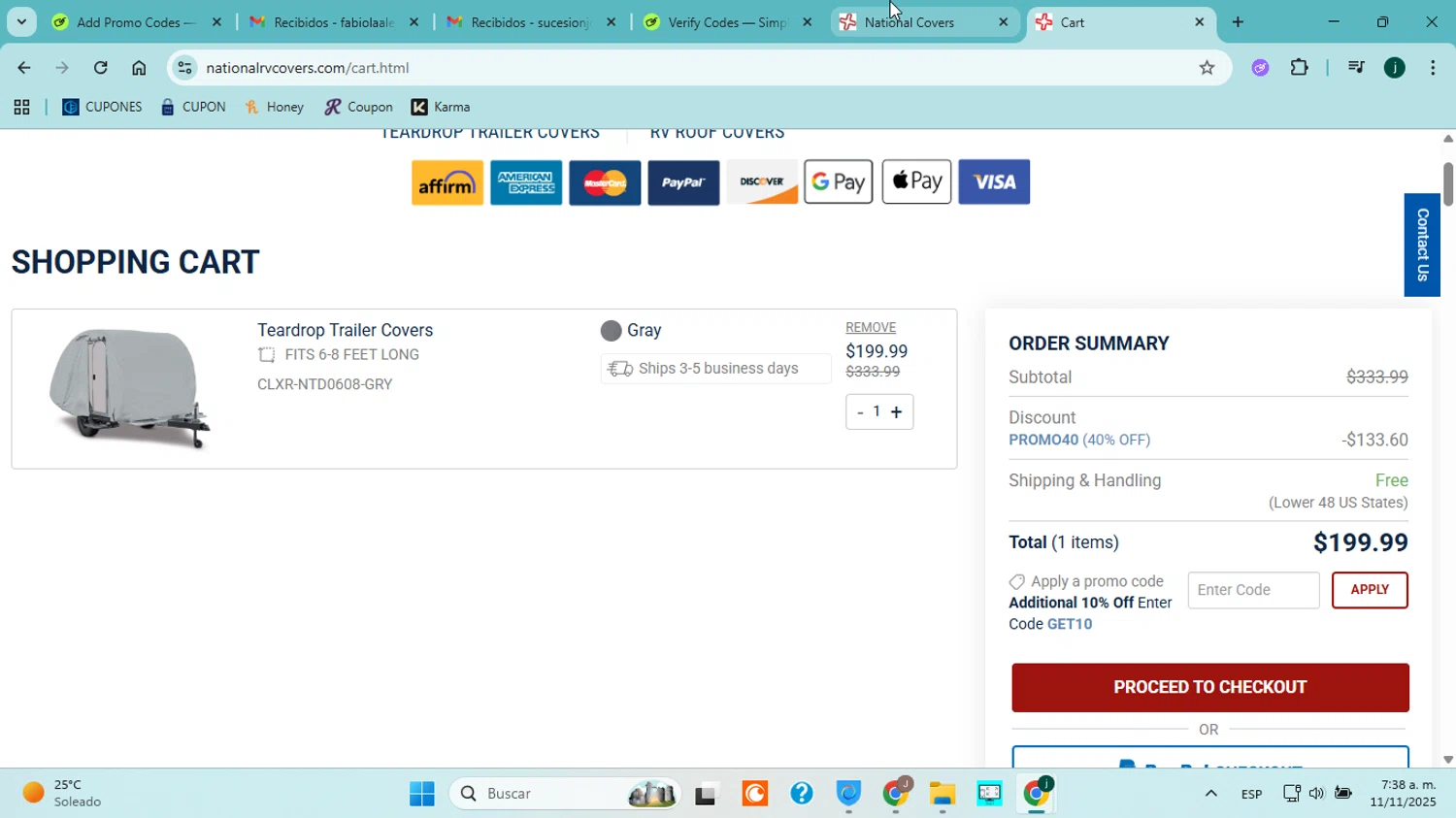Open RV Roof Covers navigation link
1456x818 pixels.
pos(717,134)
